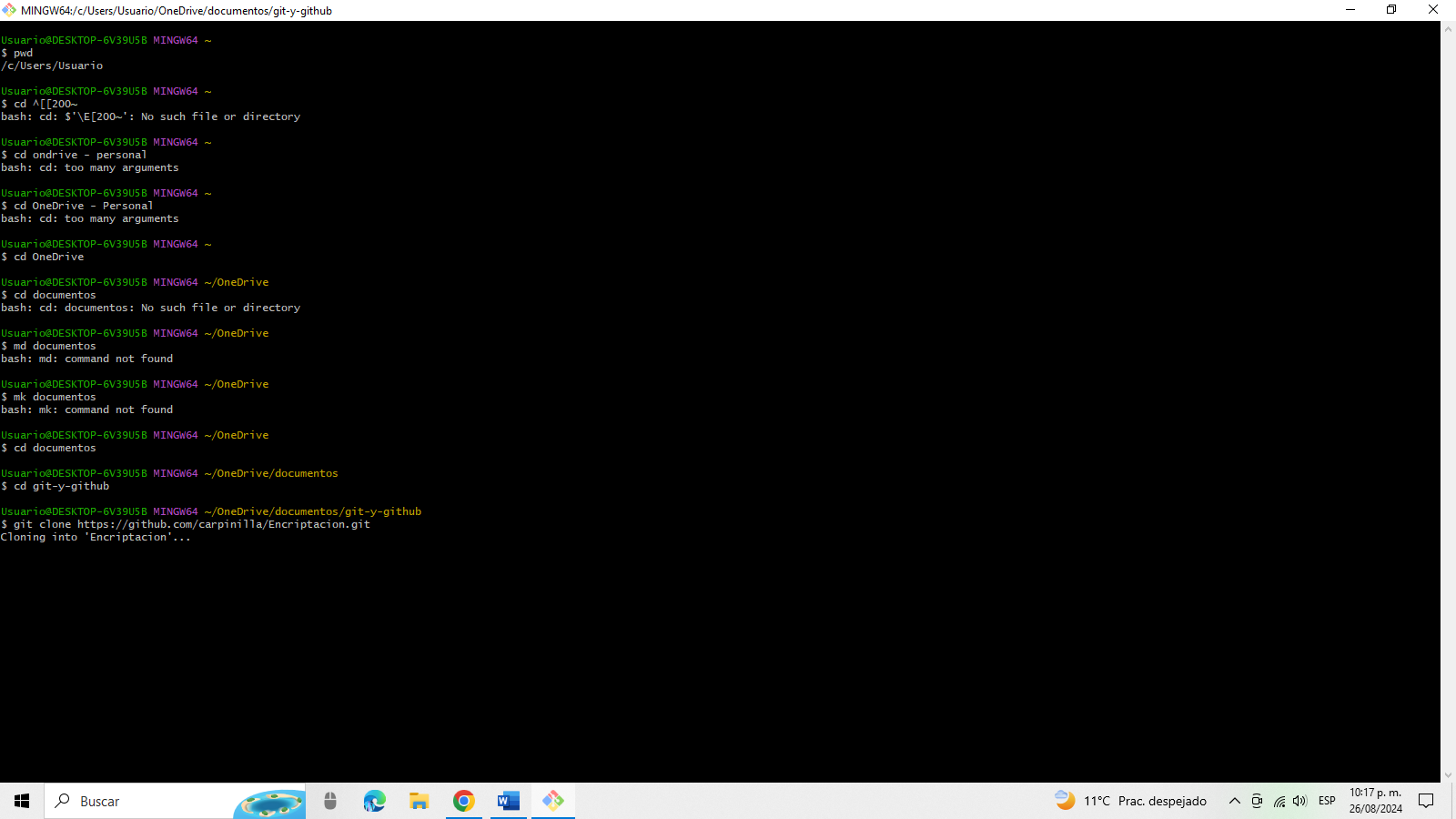Click the 'git clone https://github.com/carpinilla/Encriptacion.git' line
The height and width of the screenshot is (819, 1456).
pyautogui.click(x=186, y=524)
